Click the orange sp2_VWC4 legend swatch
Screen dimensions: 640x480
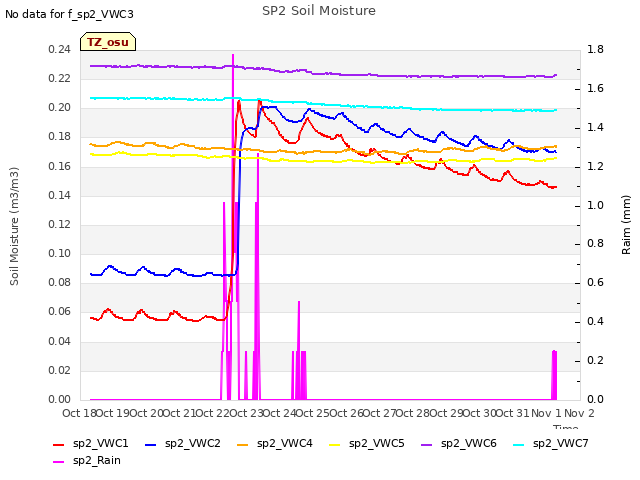point(243,444)
